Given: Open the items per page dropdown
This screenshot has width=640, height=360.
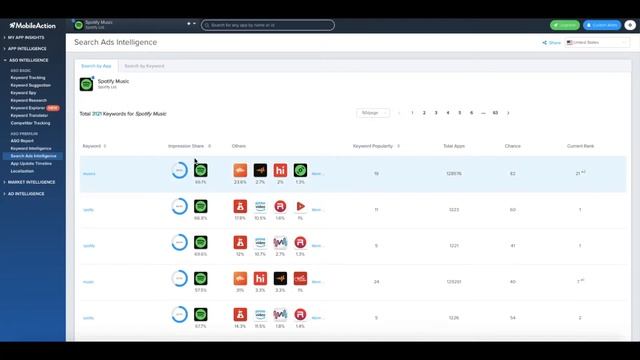Looking at the screenshot, I should (x=373, y=113).
